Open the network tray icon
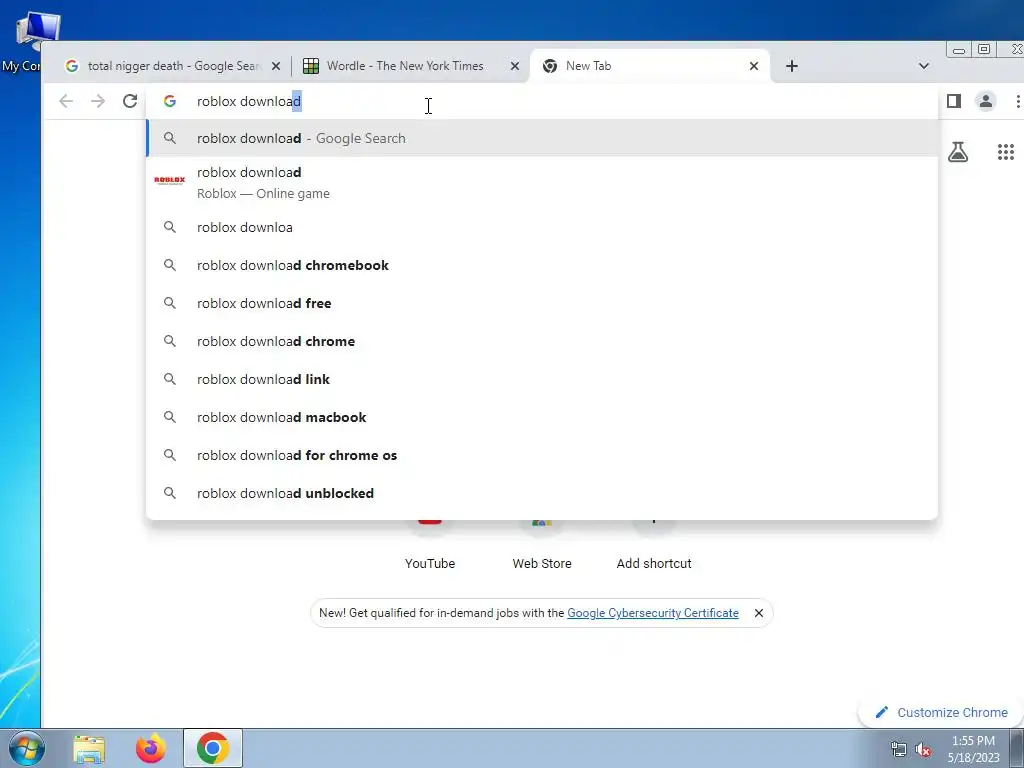 (899, 750)
